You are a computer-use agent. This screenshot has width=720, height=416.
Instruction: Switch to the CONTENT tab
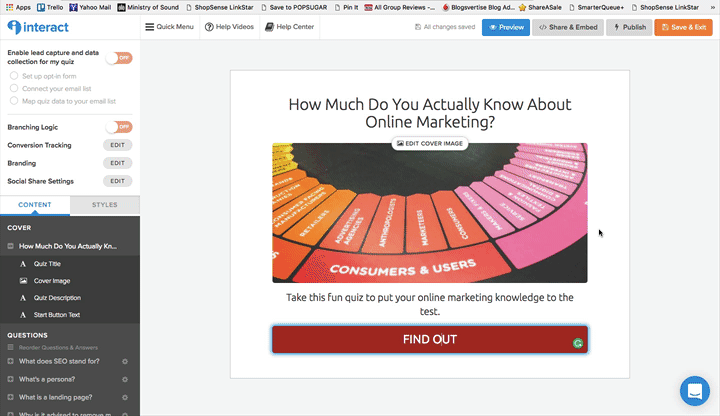click(35, 205)
